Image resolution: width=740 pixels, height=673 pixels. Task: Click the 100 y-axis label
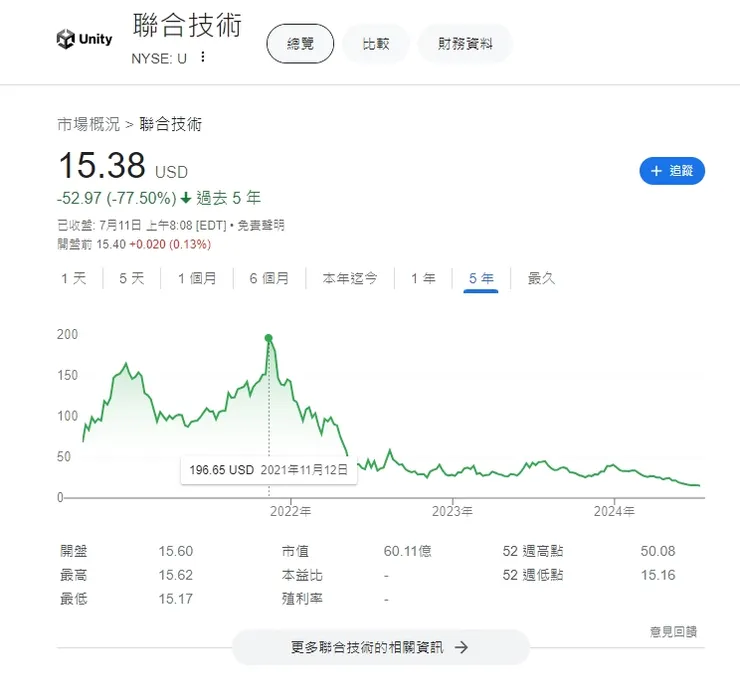pyautogui.click(x=67, y=416)
